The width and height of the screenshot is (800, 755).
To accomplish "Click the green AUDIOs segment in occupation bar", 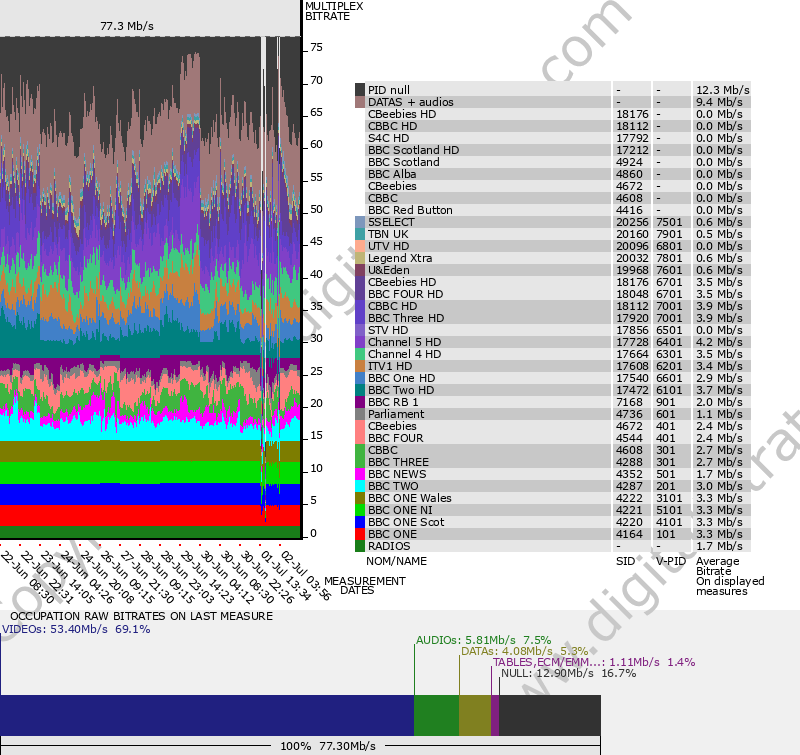I will tap(436, 715).
